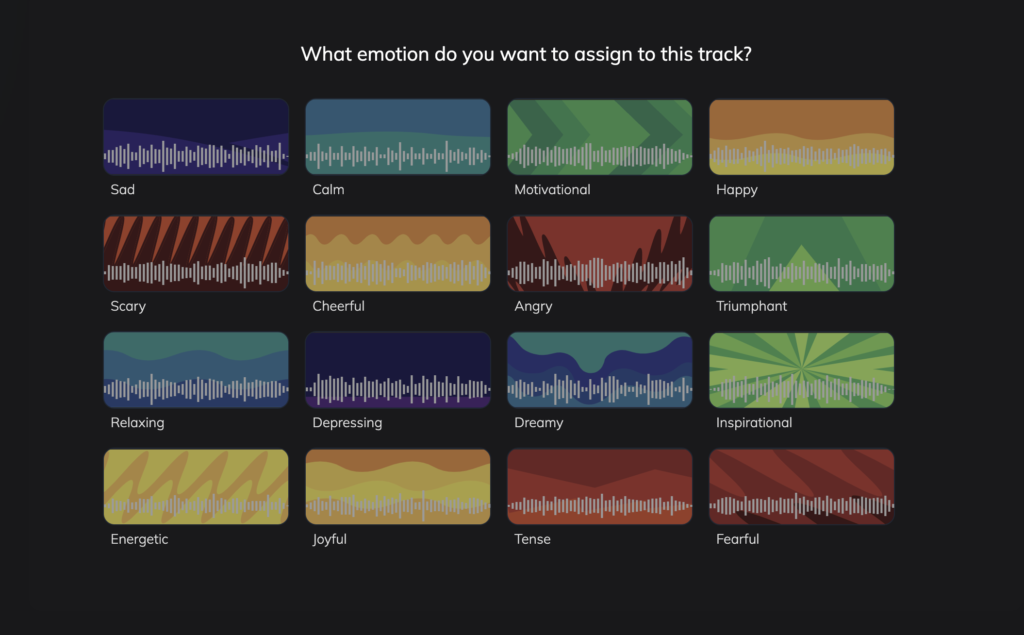Choose the Relaxing waveform card
This screenshot has height=635, width=1024.
[x=196, y=370]
